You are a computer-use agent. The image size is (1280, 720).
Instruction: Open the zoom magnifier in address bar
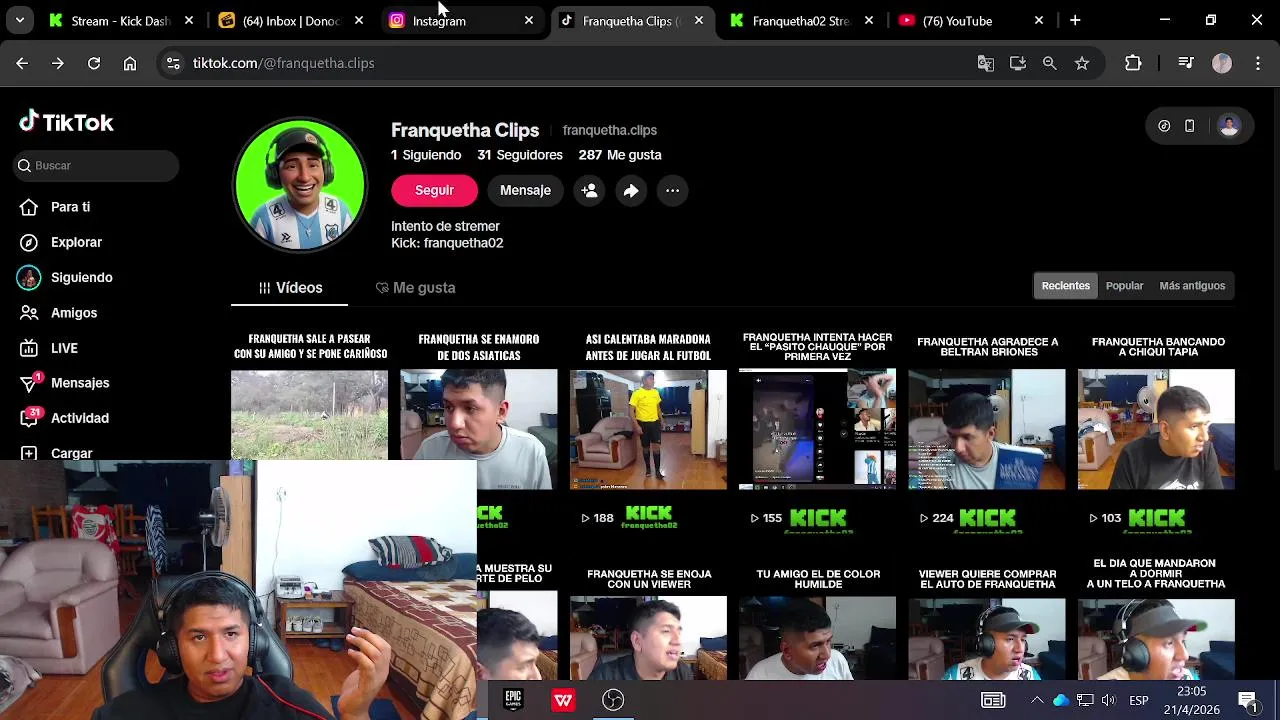pyautogui.click(x=1050, y=63)
